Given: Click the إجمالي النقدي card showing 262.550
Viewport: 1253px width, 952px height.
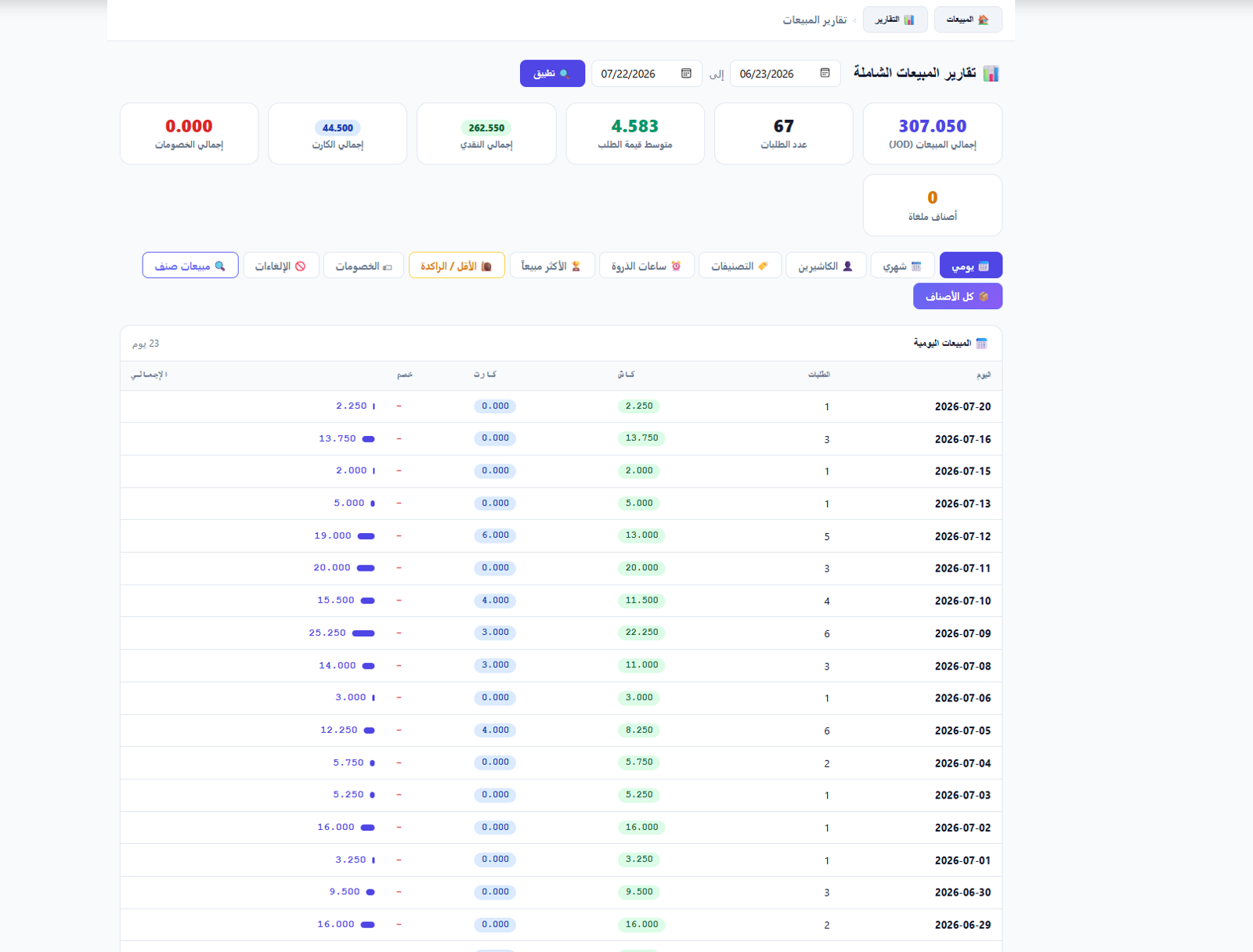Looking at the screenshot, I should 486,134.
